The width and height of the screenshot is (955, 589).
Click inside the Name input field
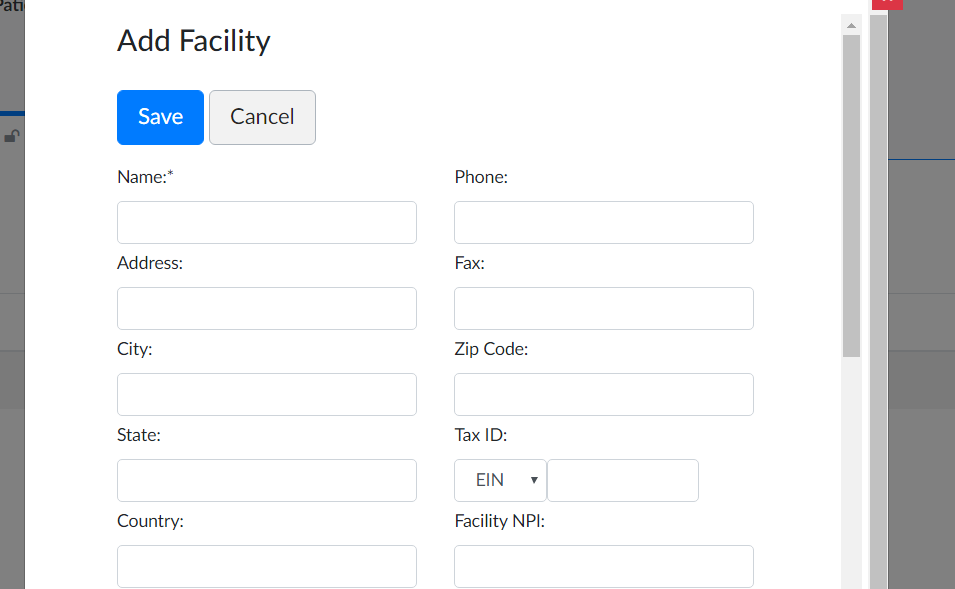(x=266, y=222)
